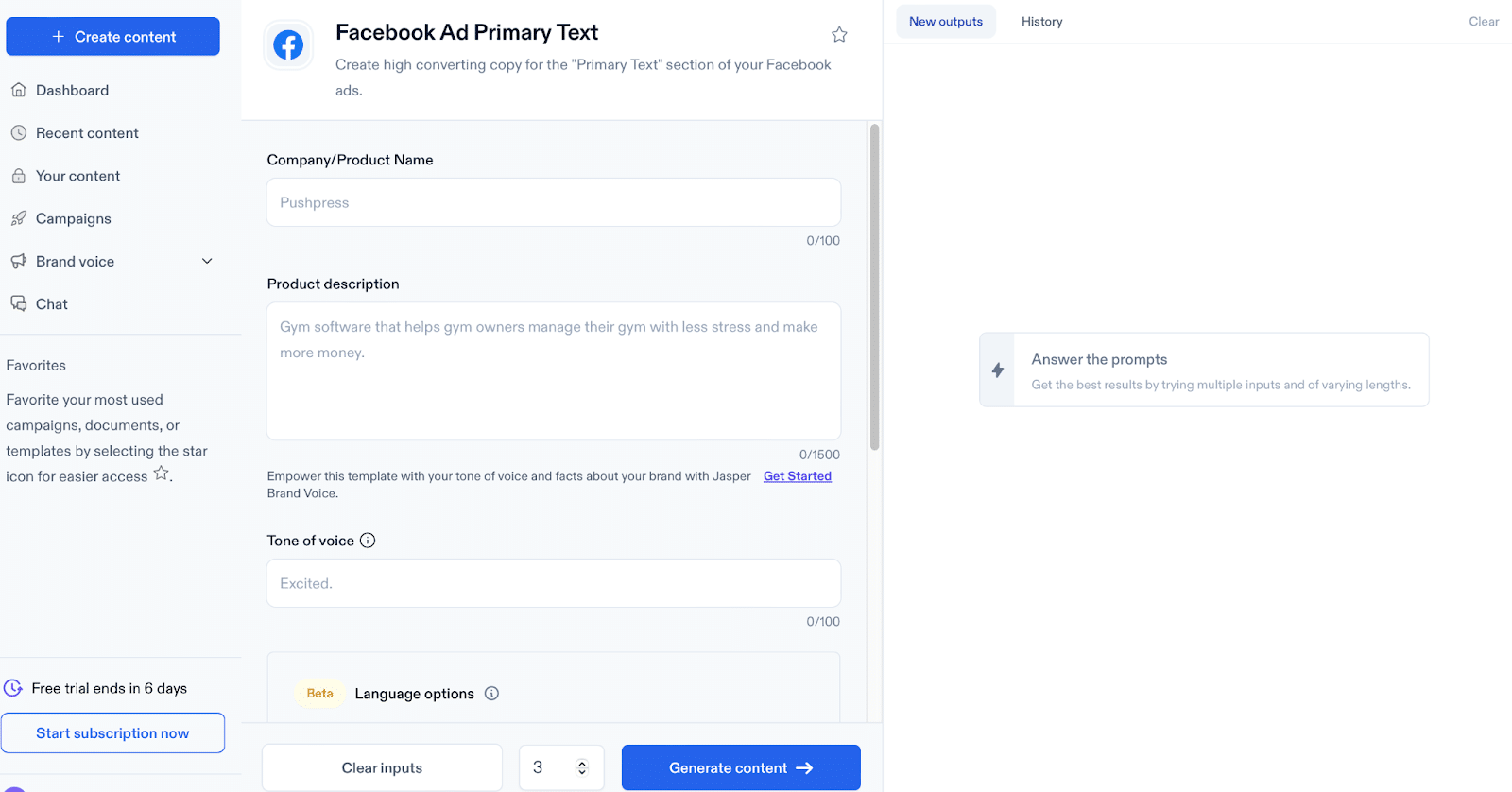Click the Create content button
The image size is (1512, 792).
112,36
